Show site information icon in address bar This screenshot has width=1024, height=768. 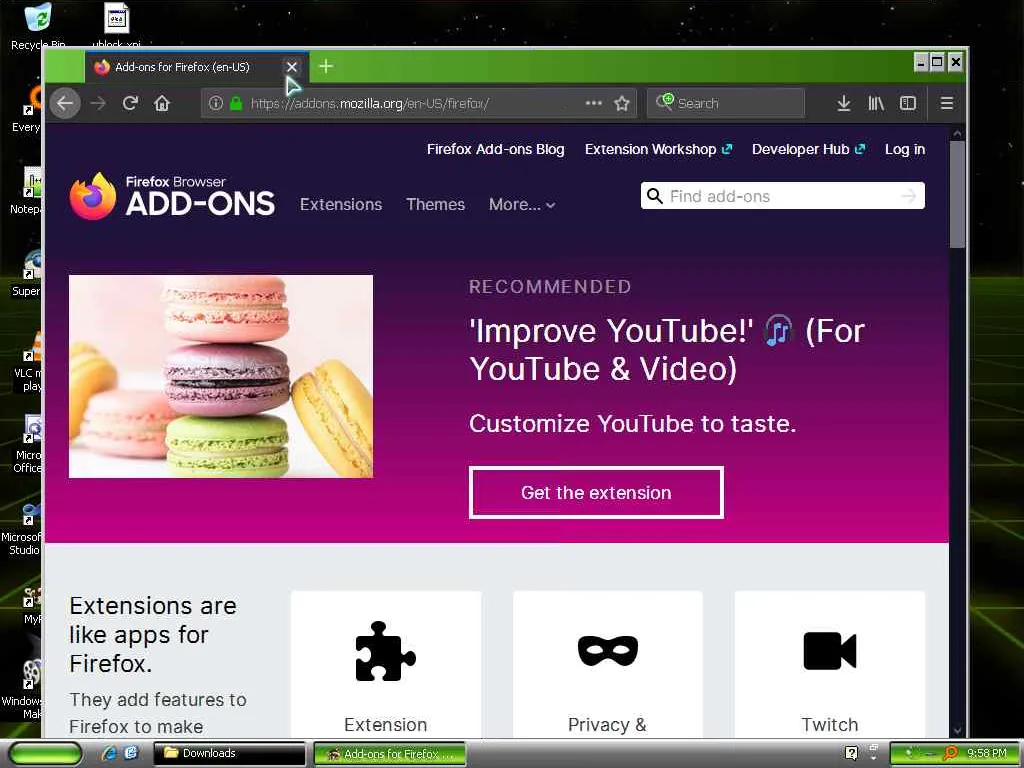pos(216,103)
